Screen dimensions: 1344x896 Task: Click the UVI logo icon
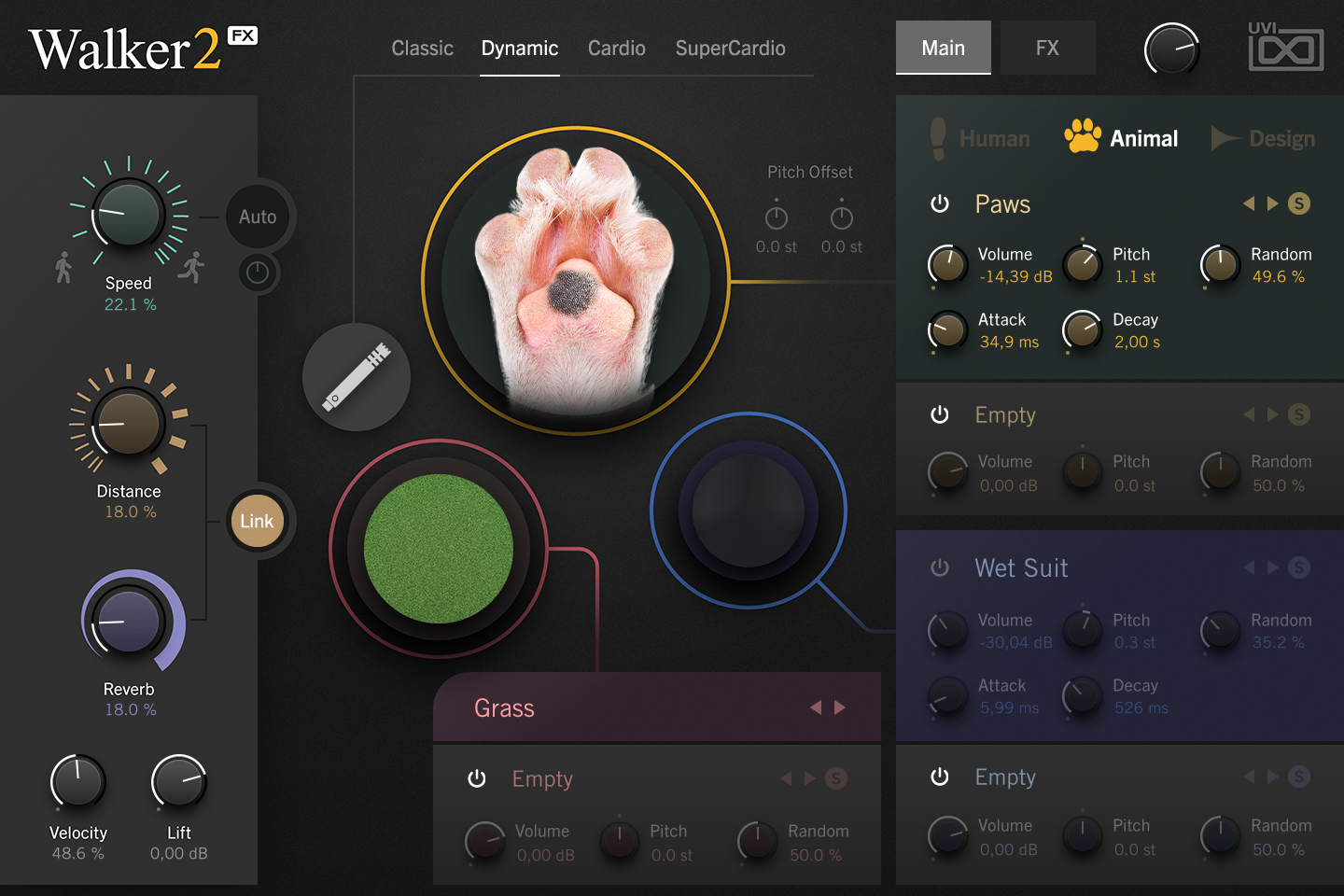click(1286, 47)
